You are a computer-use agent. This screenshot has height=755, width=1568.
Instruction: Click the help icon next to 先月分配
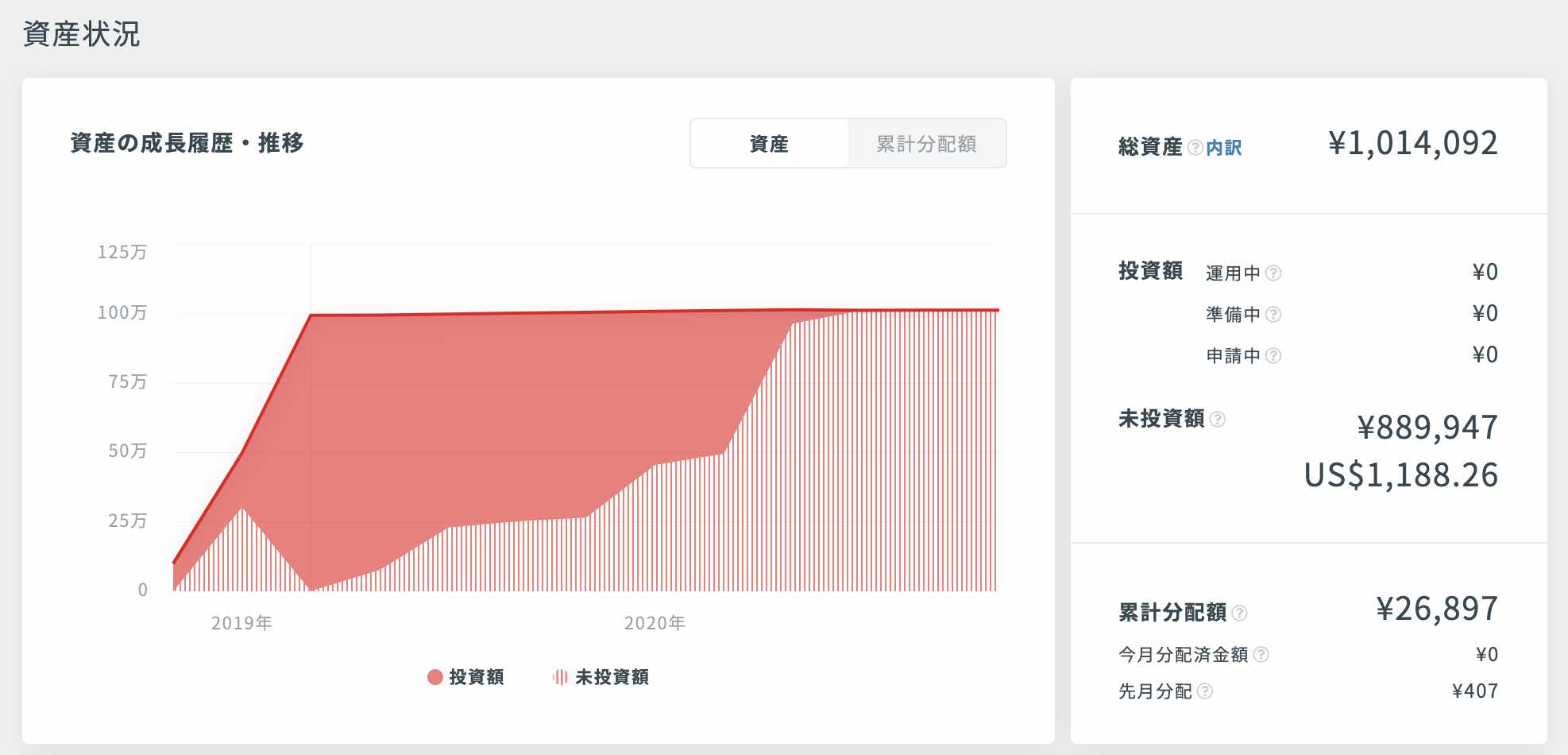(1205, 691)
